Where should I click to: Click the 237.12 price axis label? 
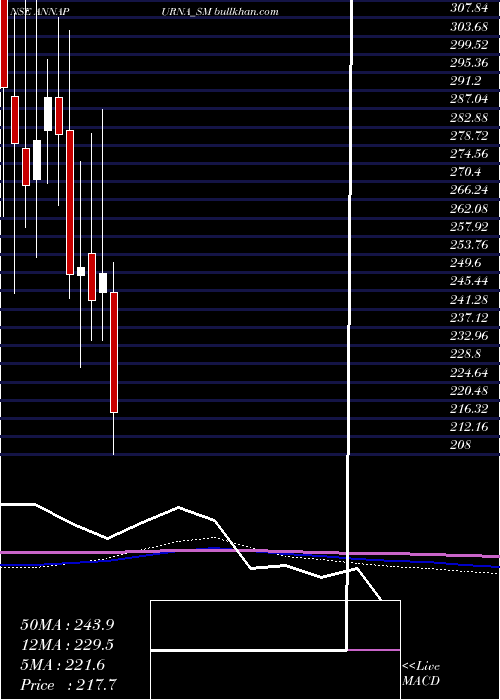click(x=469, y=317)
